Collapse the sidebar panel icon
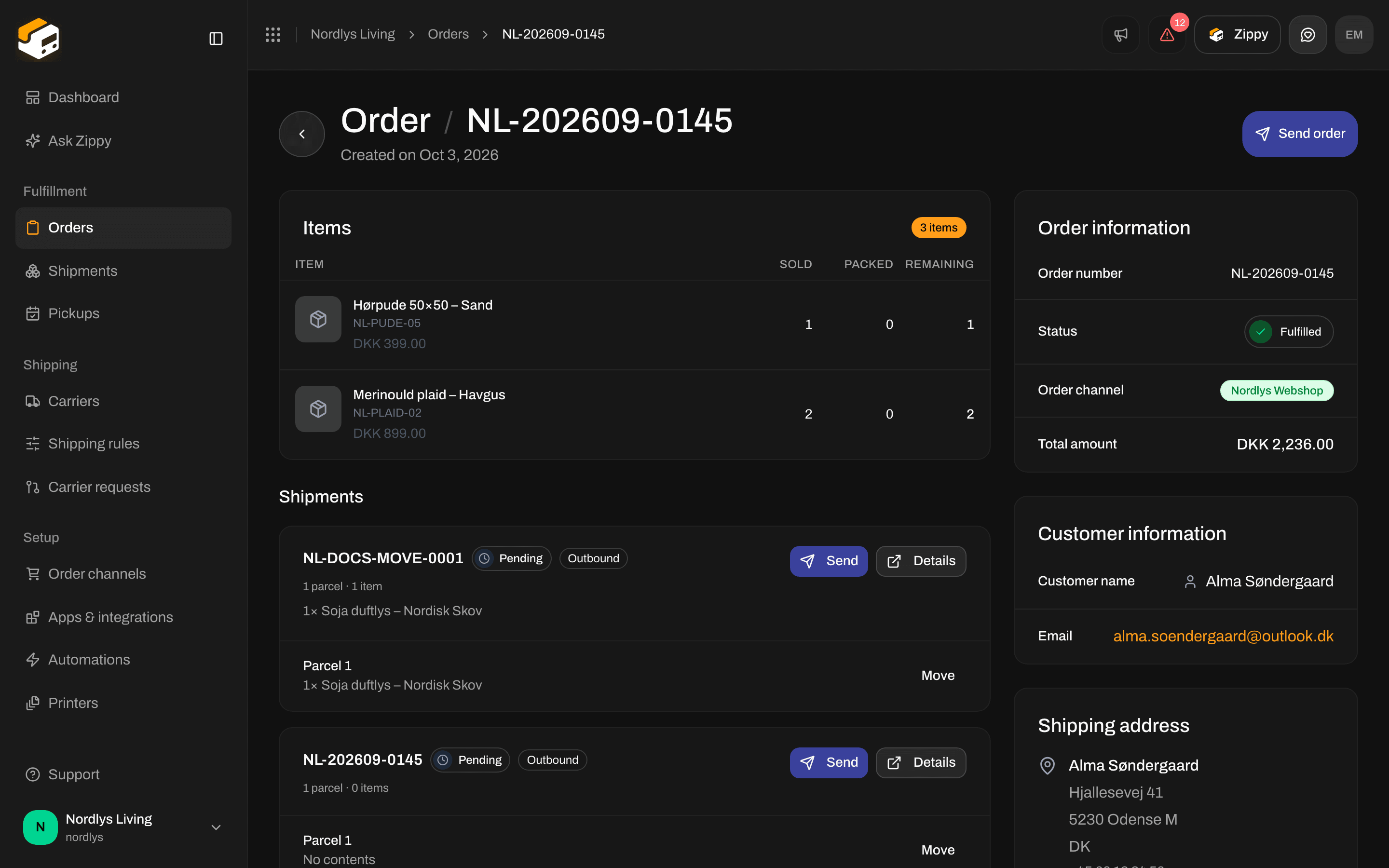1389x868 pixels. coord(216,39)
